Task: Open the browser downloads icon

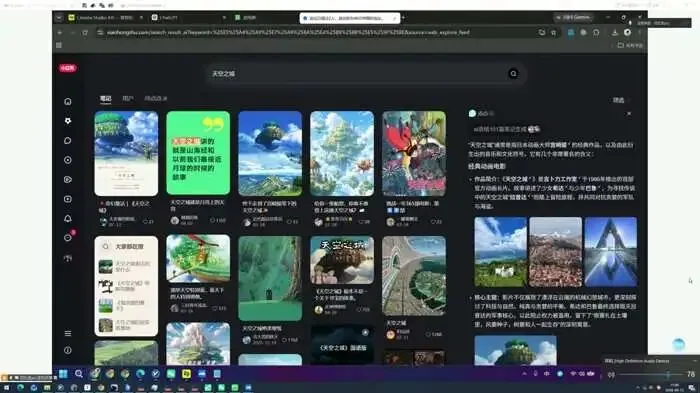Action: click(x=615, y=33)
